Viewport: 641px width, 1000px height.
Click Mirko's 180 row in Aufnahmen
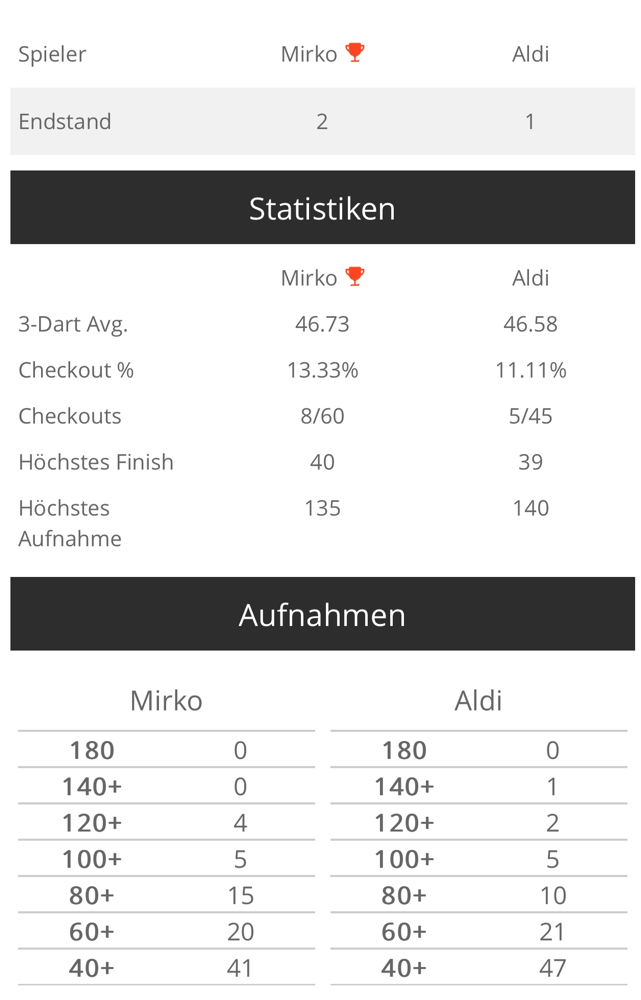pyautogui.click(x=166, y=750)
